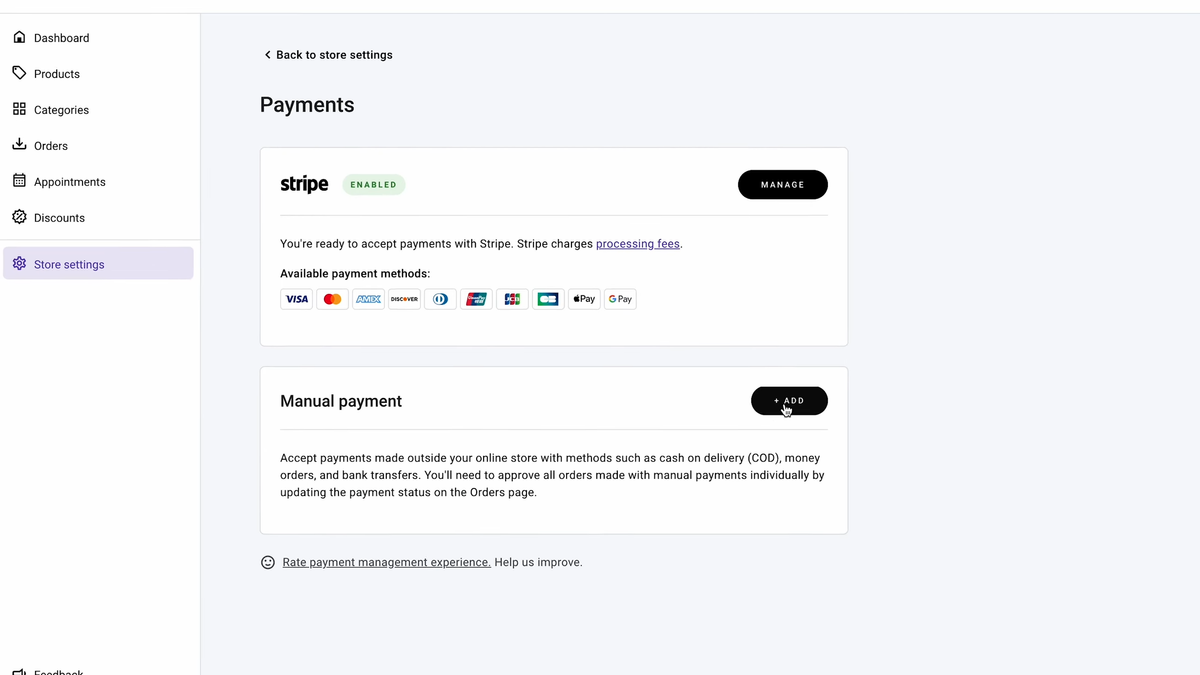Click the Categories grid icon
Screen dimensions: 1200x675
(x=19, y=109)
